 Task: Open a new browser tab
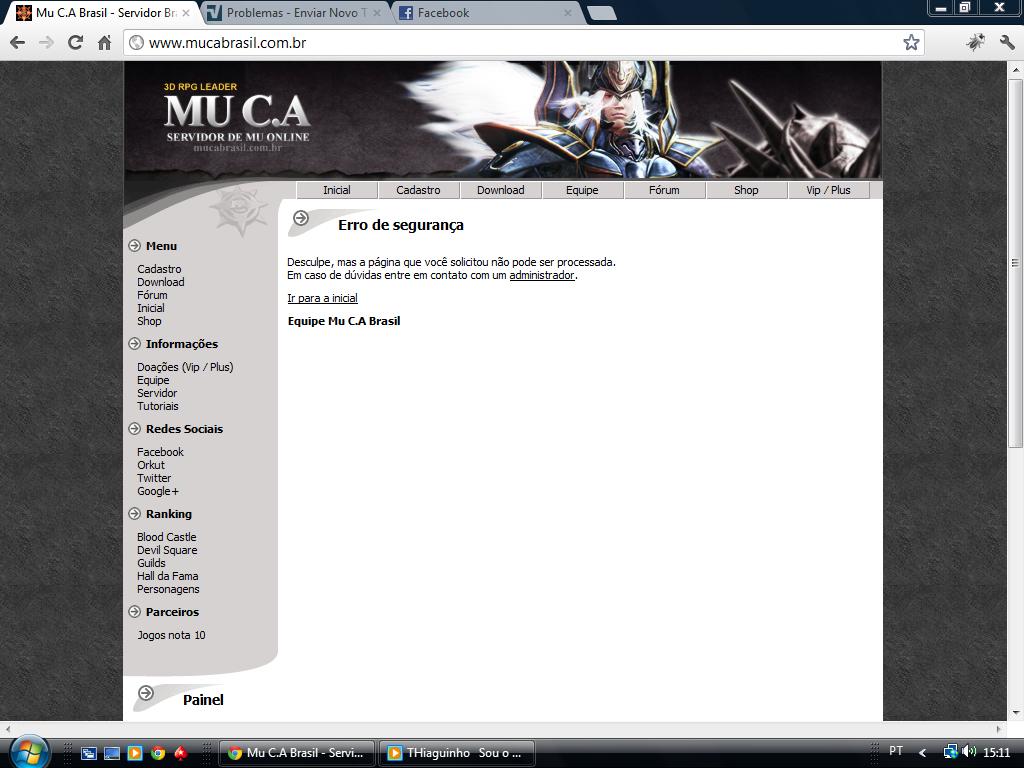[x=601, y=13]
